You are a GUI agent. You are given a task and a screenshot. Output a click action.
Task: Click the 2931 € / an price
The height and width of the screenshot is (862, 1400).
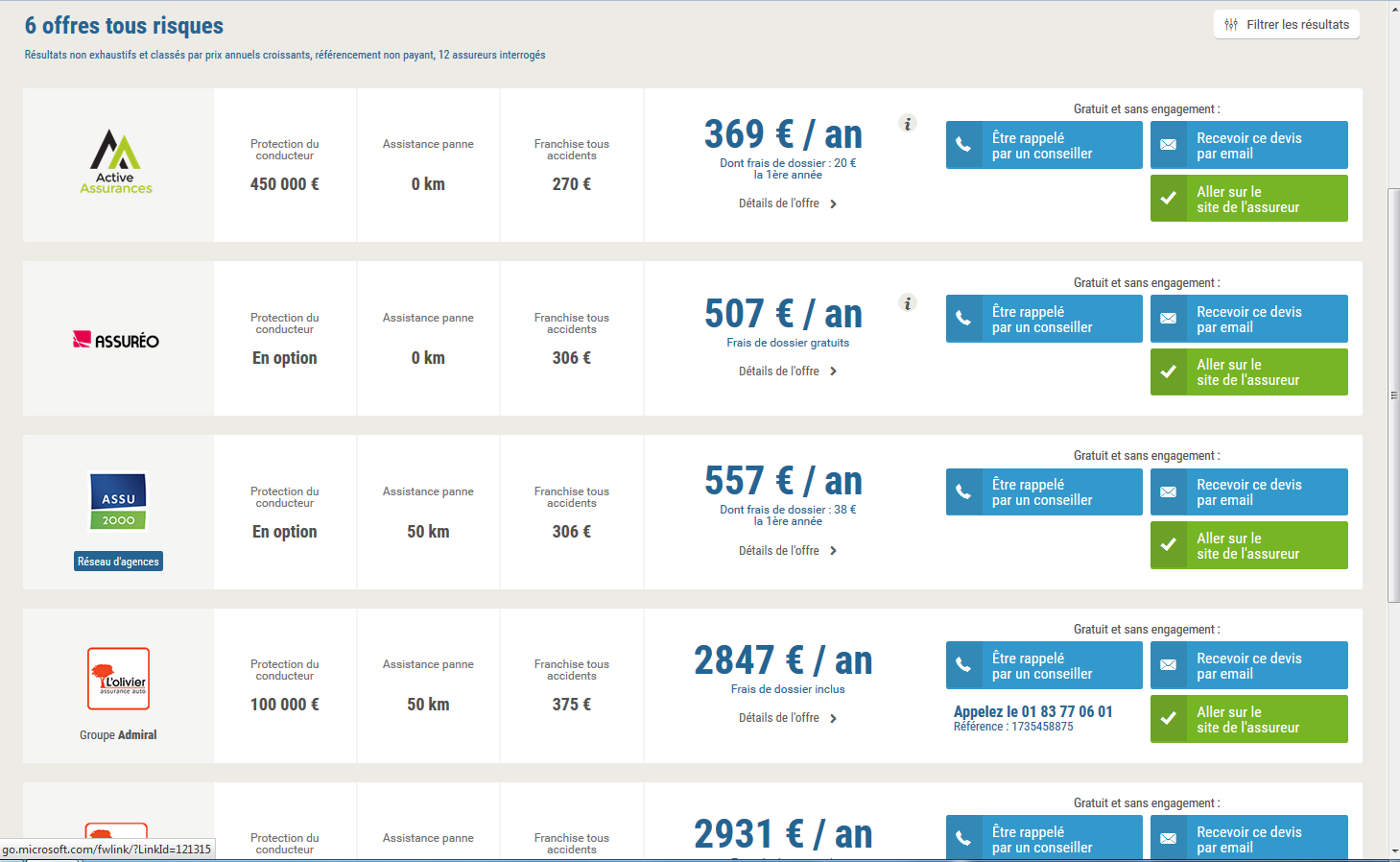[x=783, y=834]
